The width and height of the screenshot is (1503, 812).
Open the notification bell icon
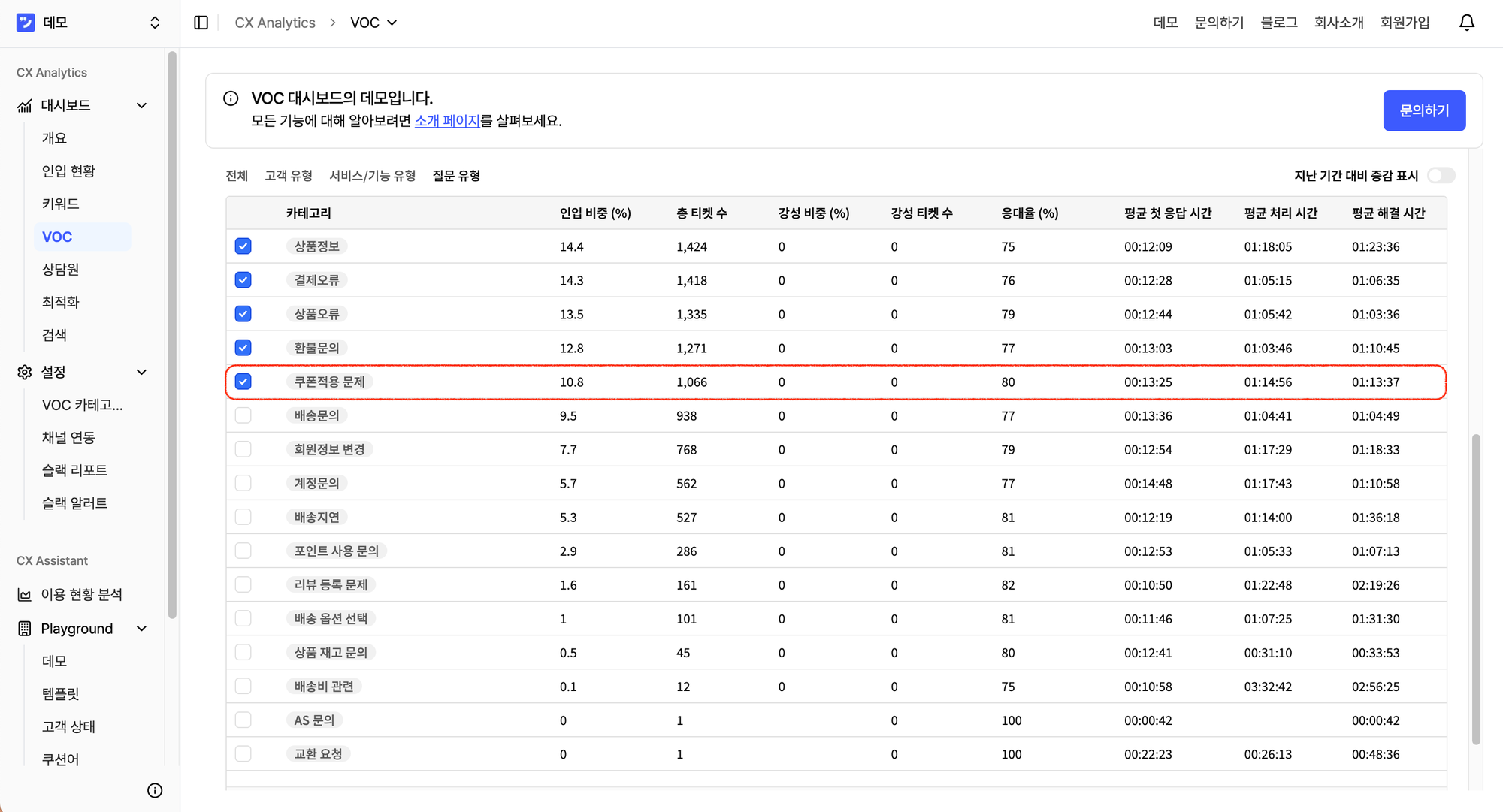click(x=1466, y=22)
